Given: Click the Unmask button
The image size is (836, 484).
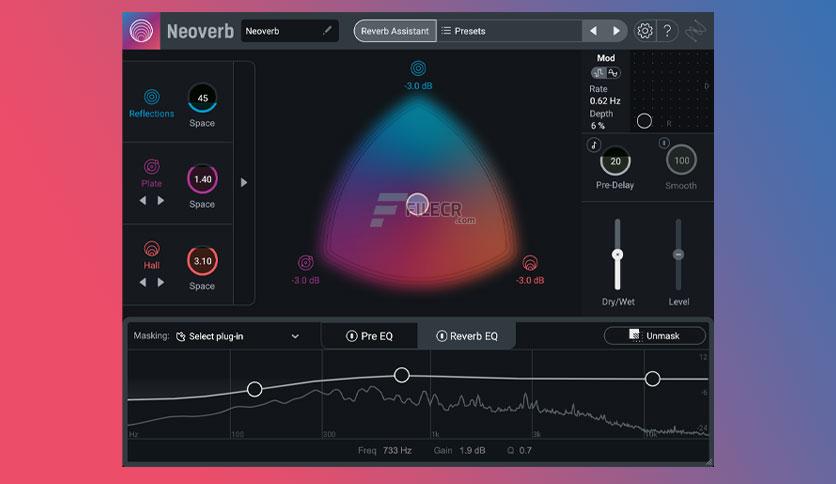Looking at the screenshot, I should [655, 336].
